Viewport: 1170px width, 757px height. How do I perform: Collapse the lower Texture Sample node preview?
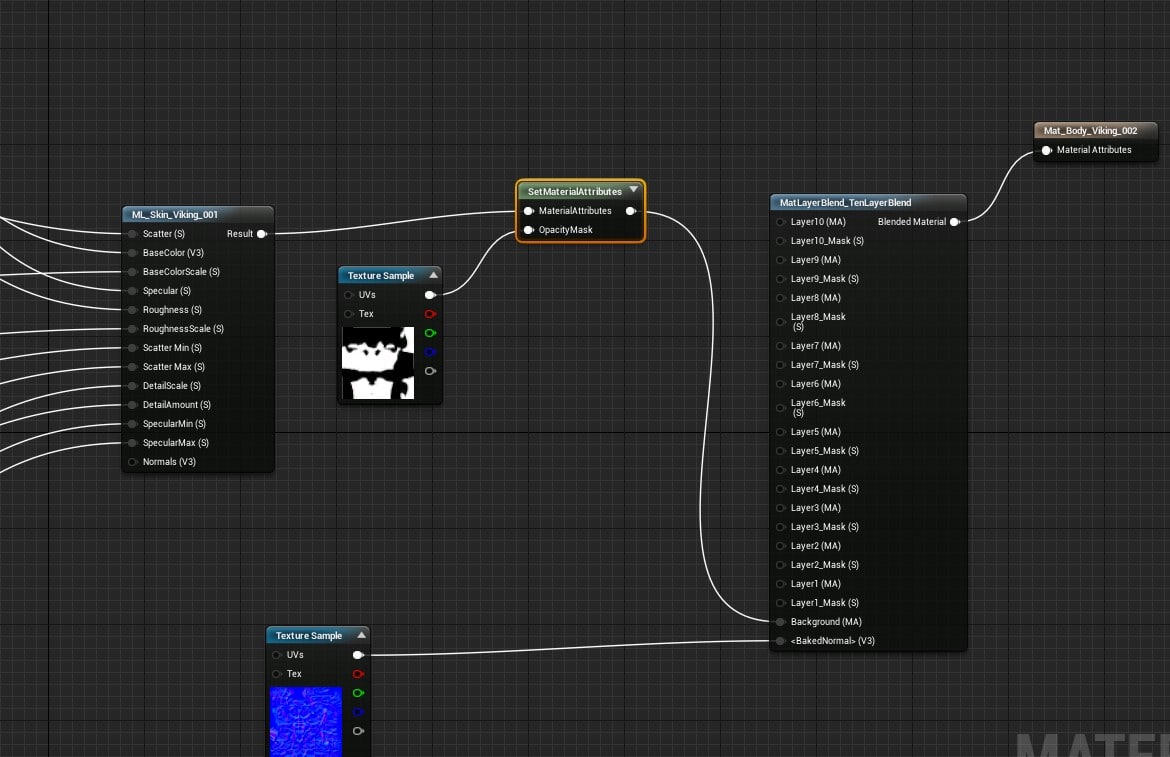[362, 635]
